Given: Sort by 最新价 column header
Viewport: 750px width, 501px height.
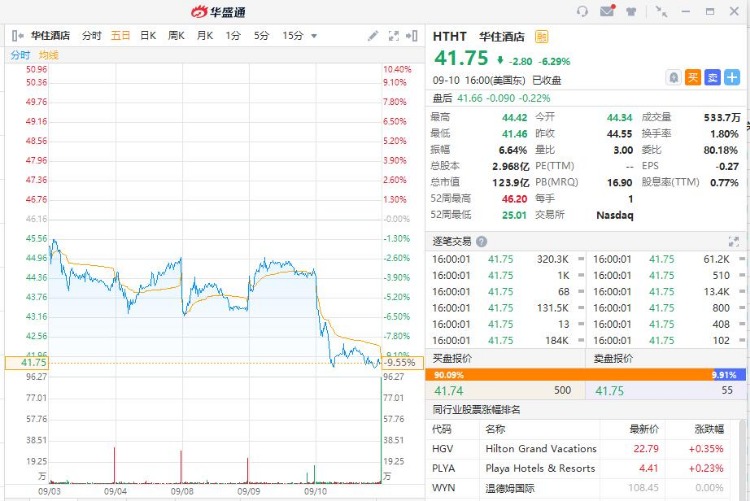Looking at the screenshot, I should point(644,429).
